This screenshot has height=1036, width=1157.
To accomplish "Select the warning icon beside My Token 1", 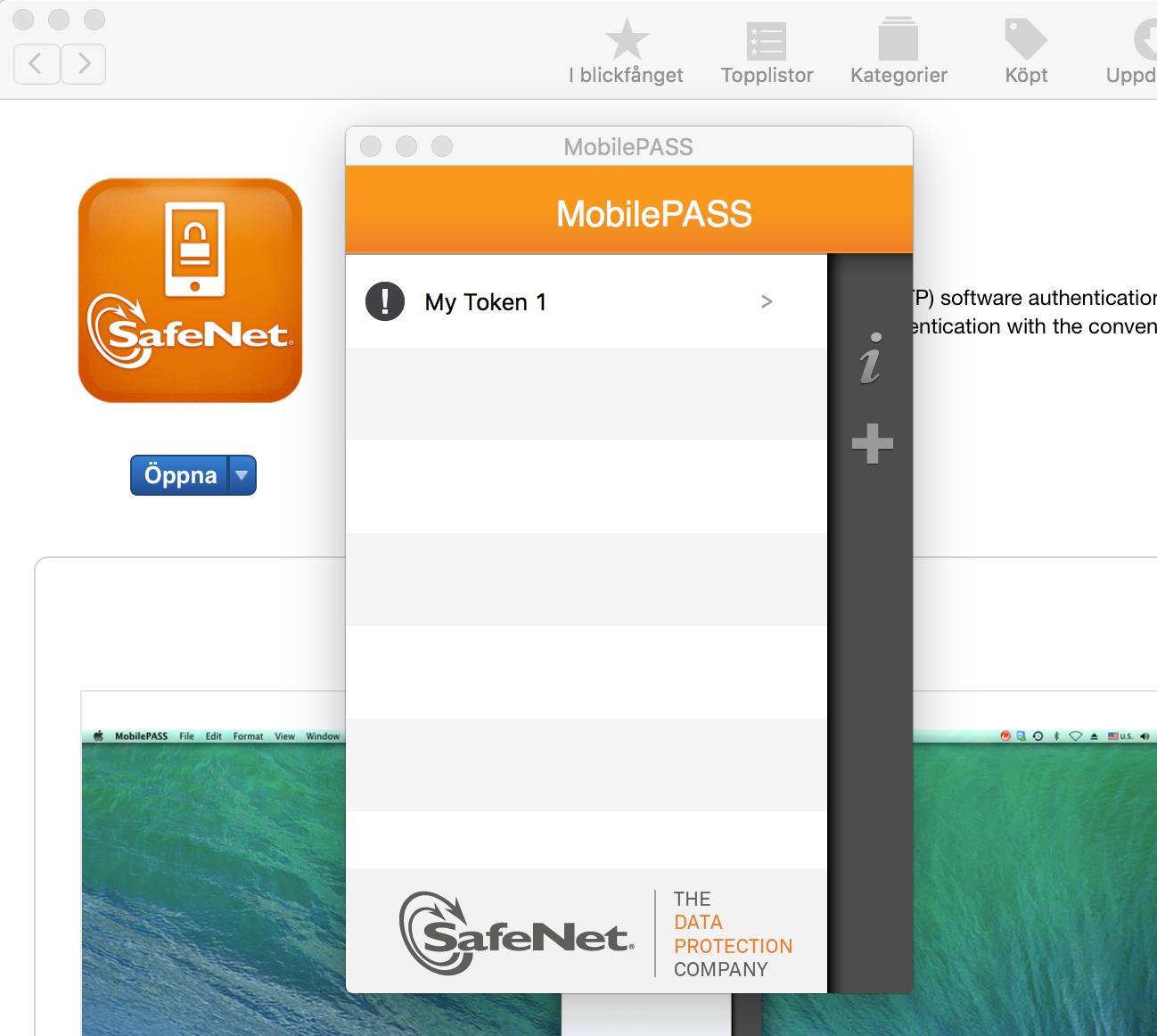I will 385,301.
